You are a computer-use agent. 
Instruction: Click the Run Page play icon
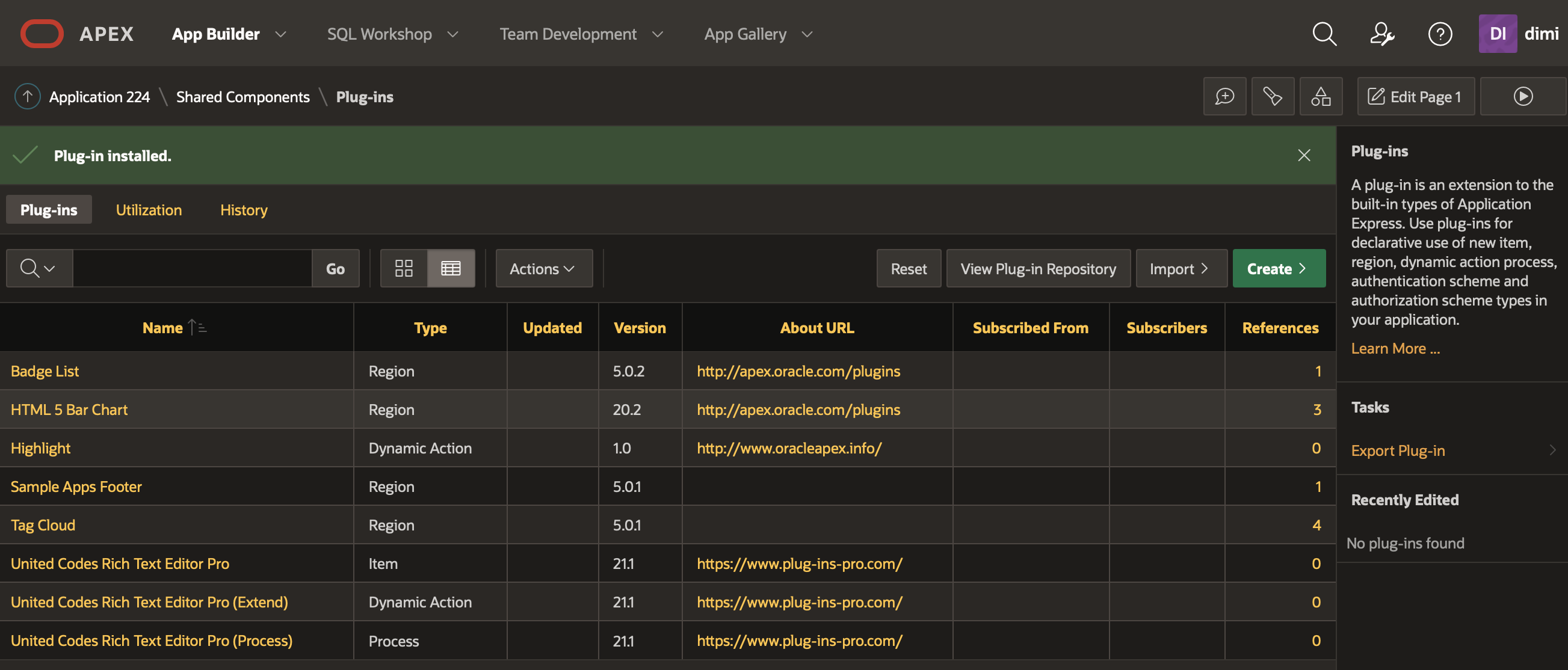(1522, 96)
